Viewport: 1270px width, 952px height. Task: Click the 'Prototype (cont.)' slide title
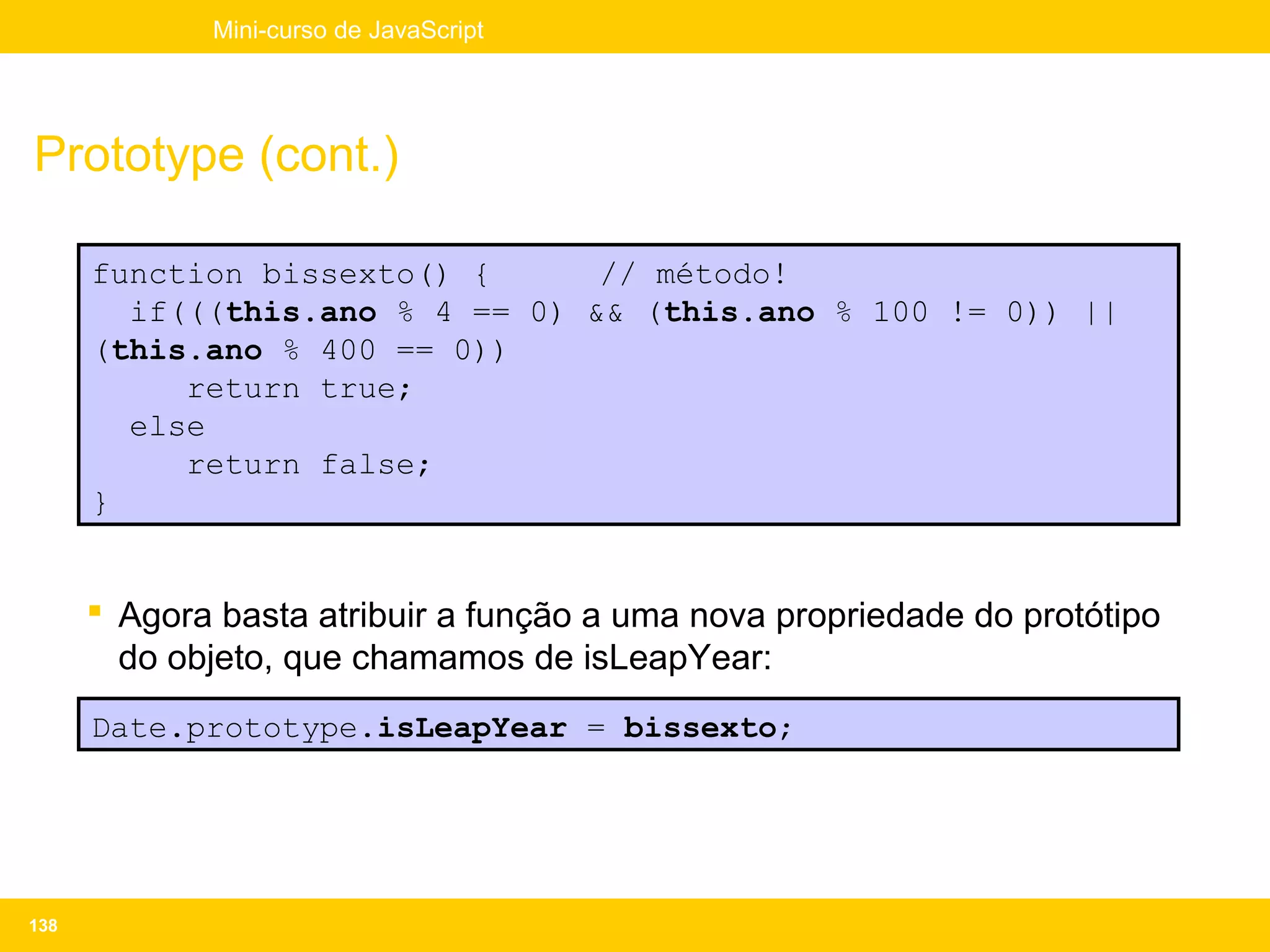(217, 156)
